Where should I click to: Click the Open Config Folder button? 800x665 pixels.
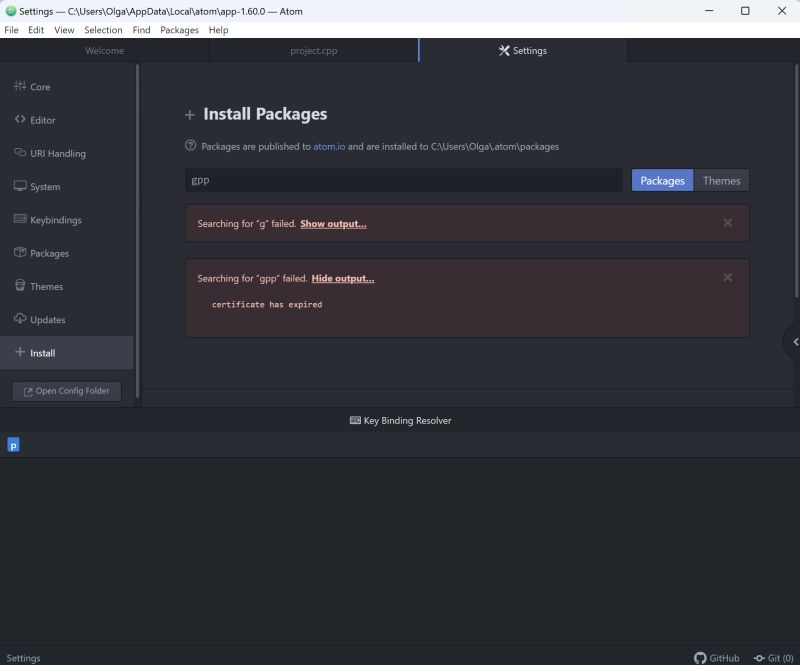[65, 391]
